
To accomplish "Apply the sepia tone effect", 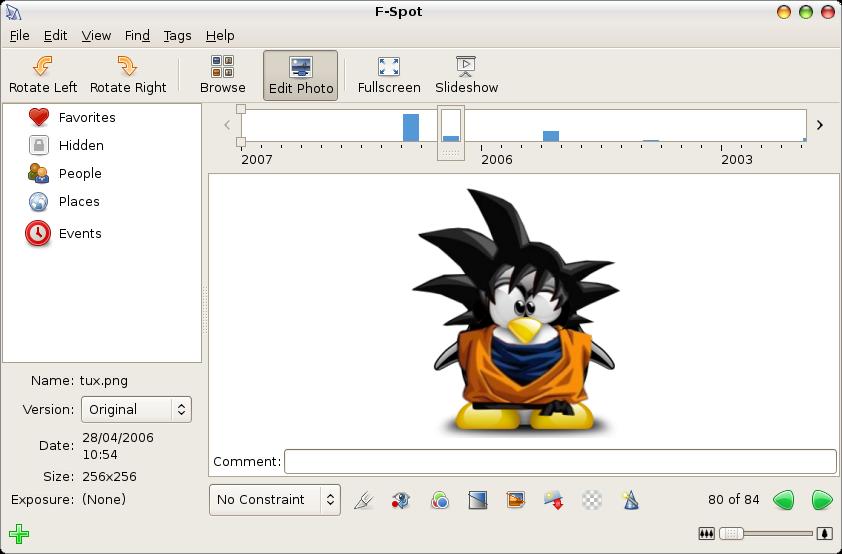I will point(516,500).
